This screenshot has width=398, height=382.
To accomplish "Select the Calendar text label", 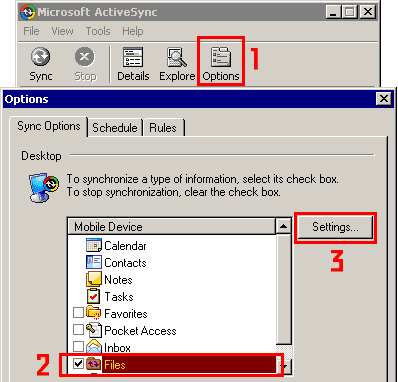I will click(125, 246).
